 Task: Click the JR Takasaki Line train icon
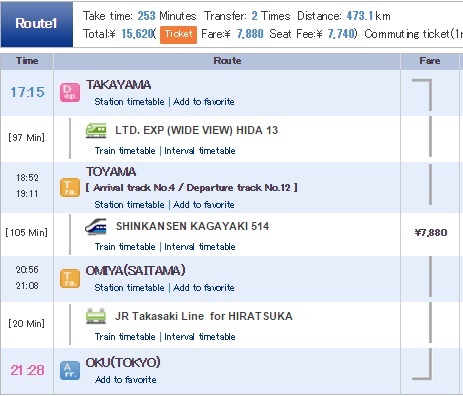coord(96,316)
